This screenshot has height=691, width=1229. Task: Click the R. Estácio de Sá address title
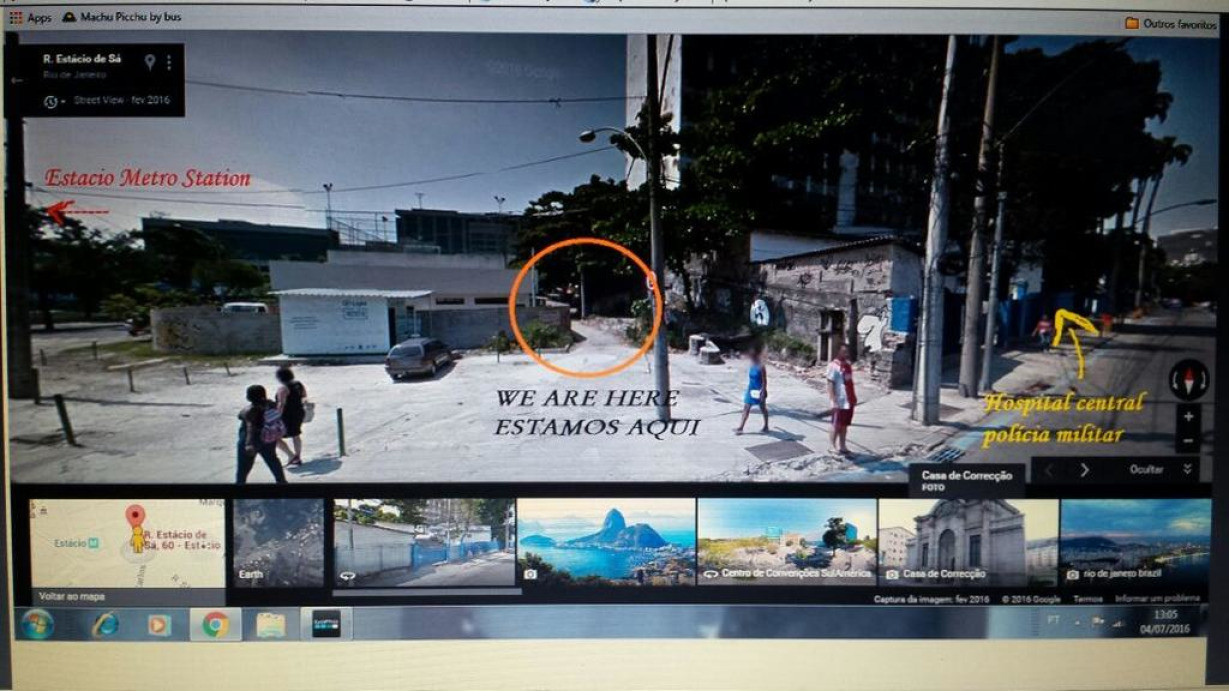click(x=82, y=59)
